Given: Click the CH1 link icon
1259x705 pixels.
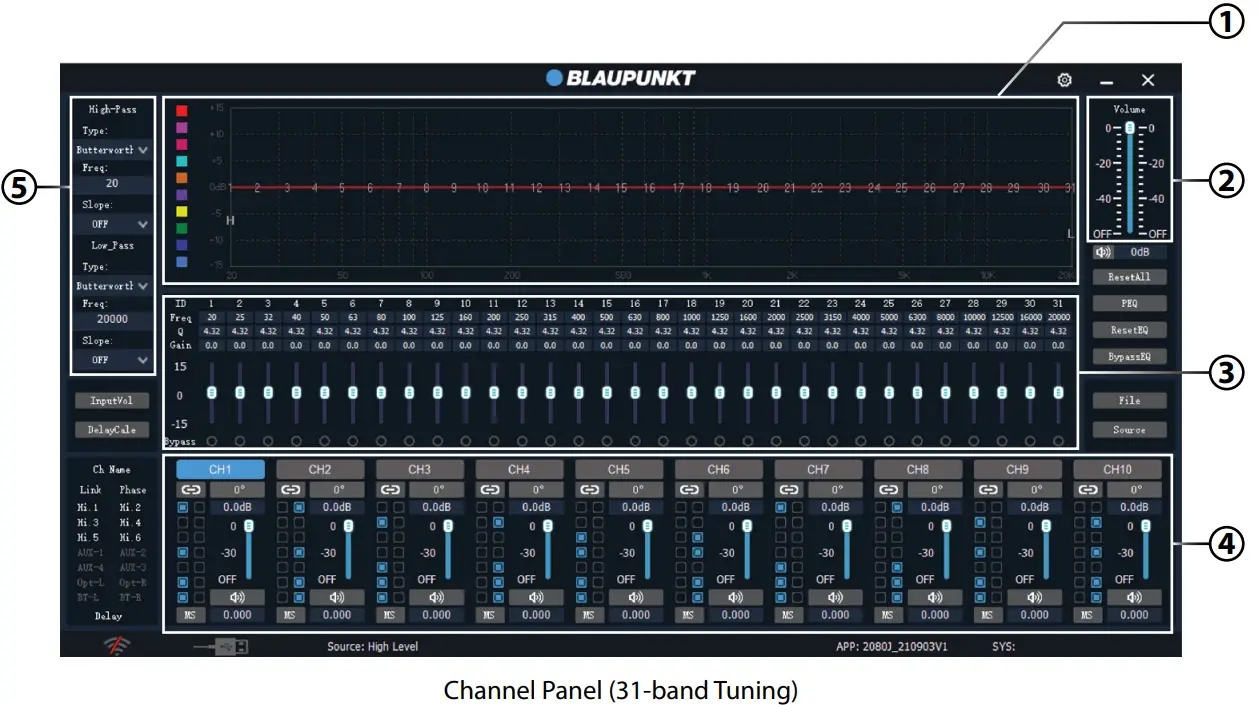Looking at the screenshot, I should 191,490.
